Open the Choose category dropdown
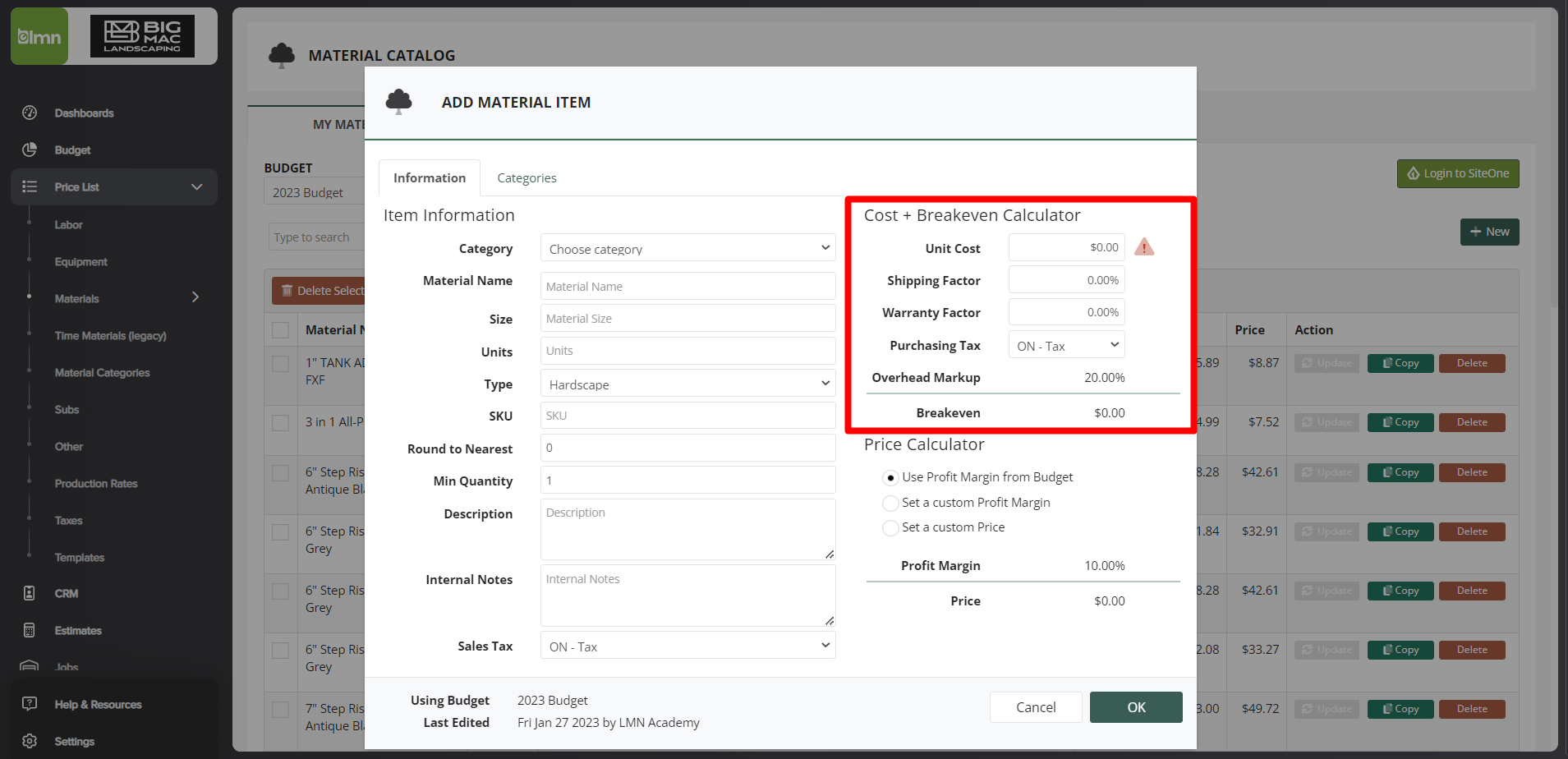This screenshot has height=759, width=1568. [x=688, y=248]
